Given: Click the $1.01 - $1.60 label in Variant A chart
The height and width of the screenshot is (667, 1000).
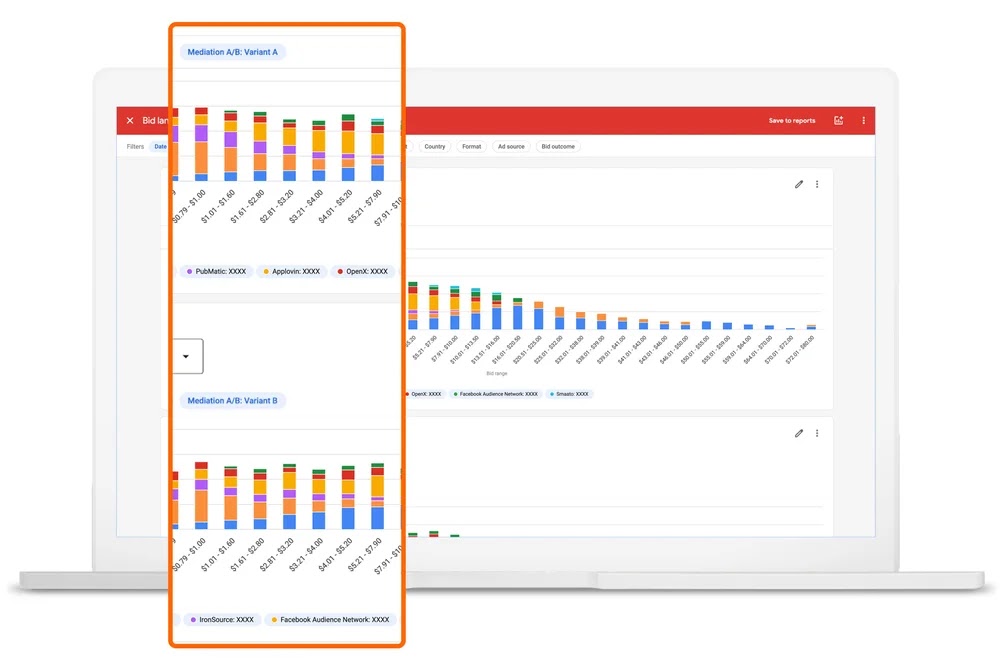Looking at the screenshot, I should click(218, 207).
